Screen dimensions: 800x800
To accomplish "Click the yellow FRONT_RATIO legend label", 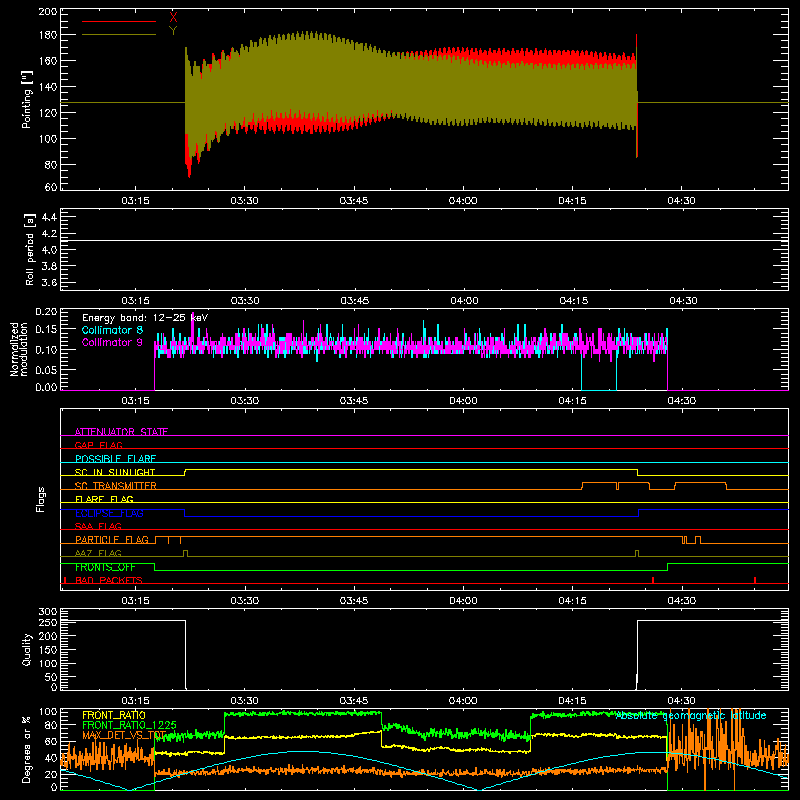I will [114, 715].
